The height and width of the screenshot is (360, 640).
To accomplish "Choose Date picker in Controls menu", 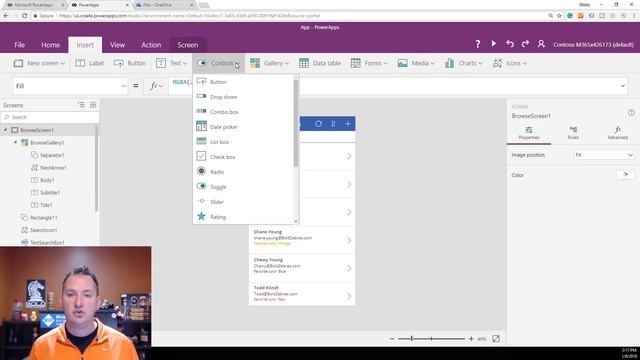I will [x=243, y=127].
